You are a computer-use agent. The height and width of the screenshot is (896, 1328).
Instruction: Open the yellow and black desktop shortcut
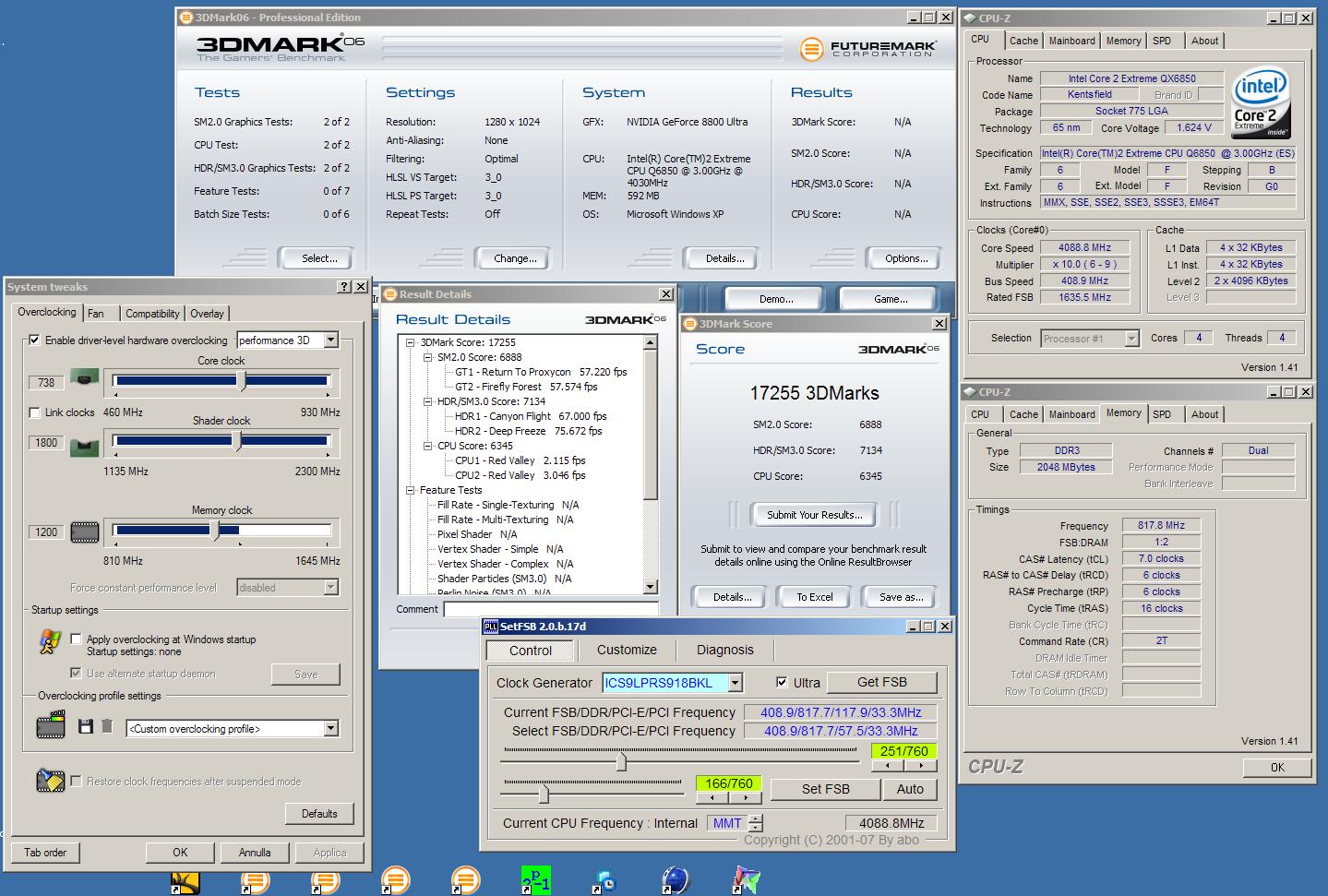[185, 882]
